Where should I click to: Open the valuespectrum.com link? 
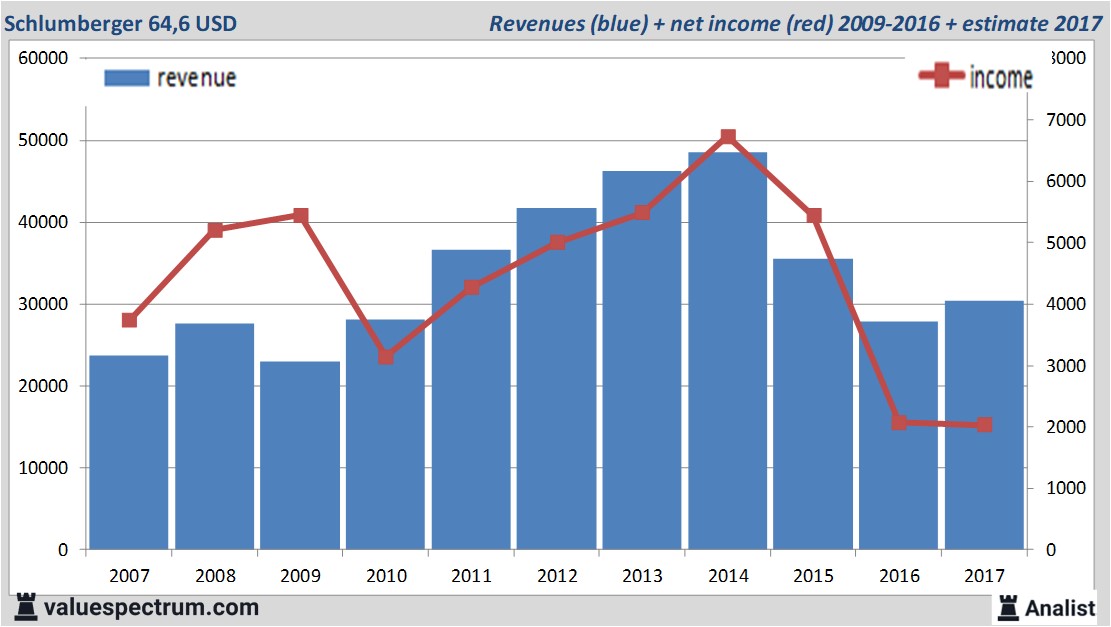tap(151, 608)
